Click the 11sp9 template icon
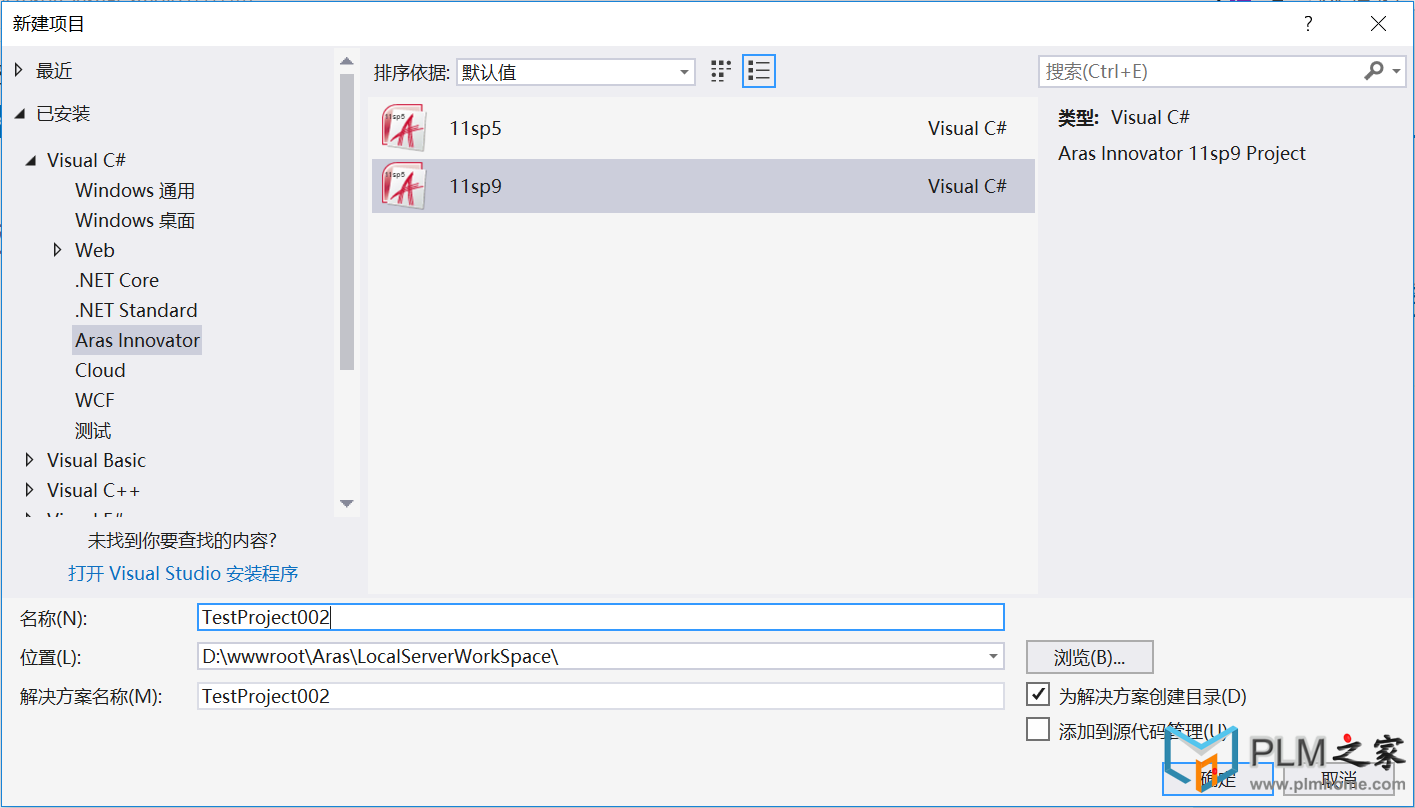The width and height of the screenshot is (1415, 808). [403, 186]
